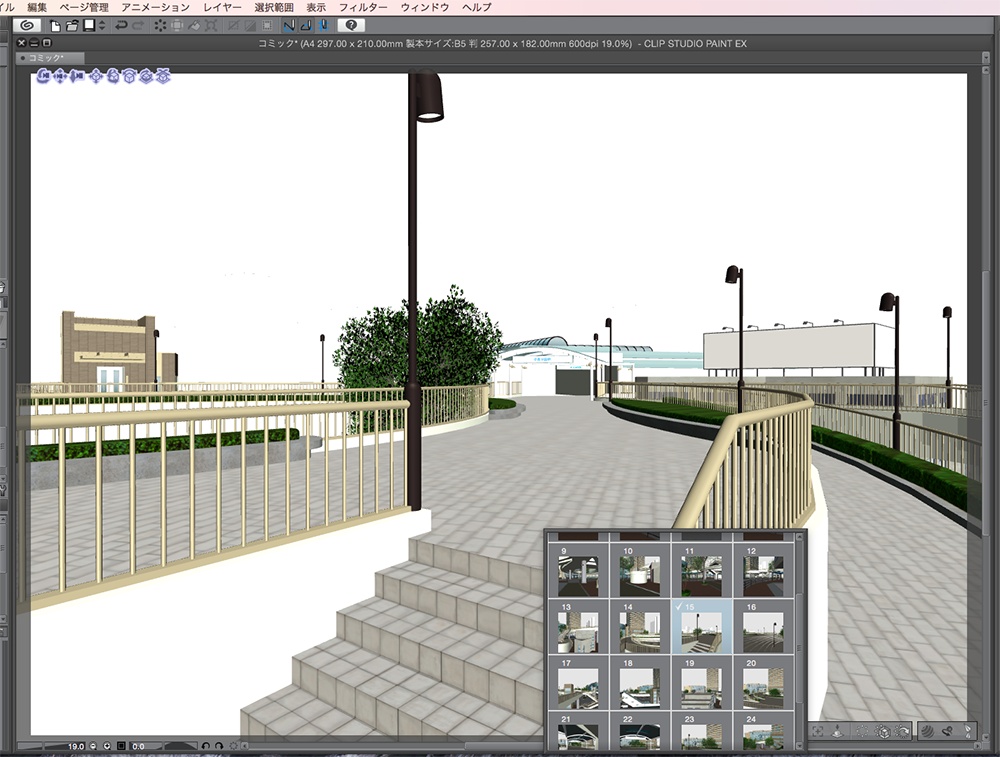
Task: Toggle snap to ruler
Action: 289,26
